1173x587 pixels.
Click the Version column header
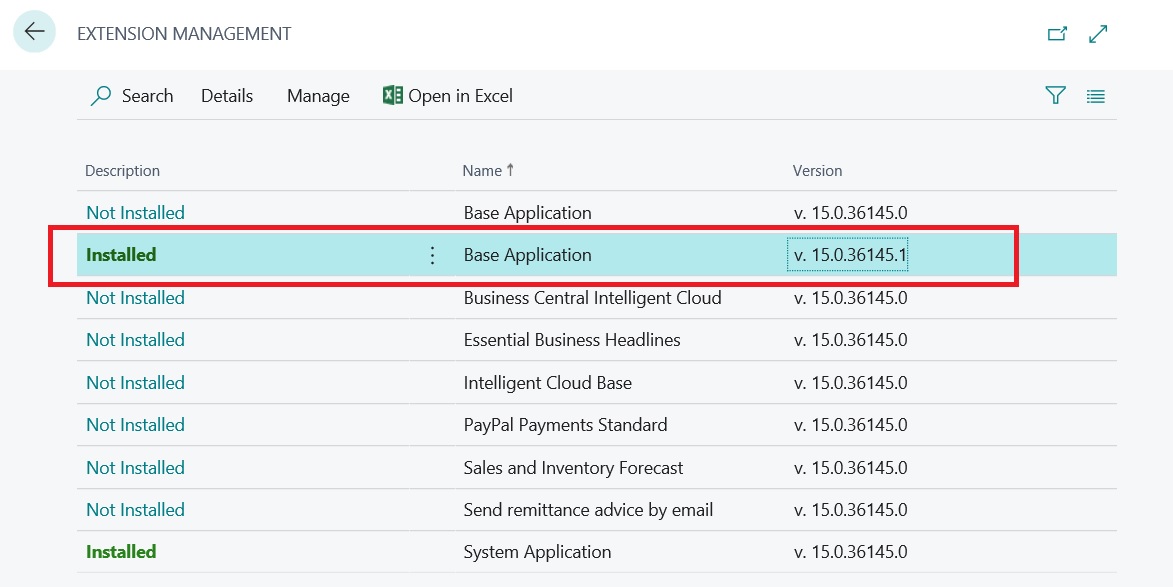point(817,171)
